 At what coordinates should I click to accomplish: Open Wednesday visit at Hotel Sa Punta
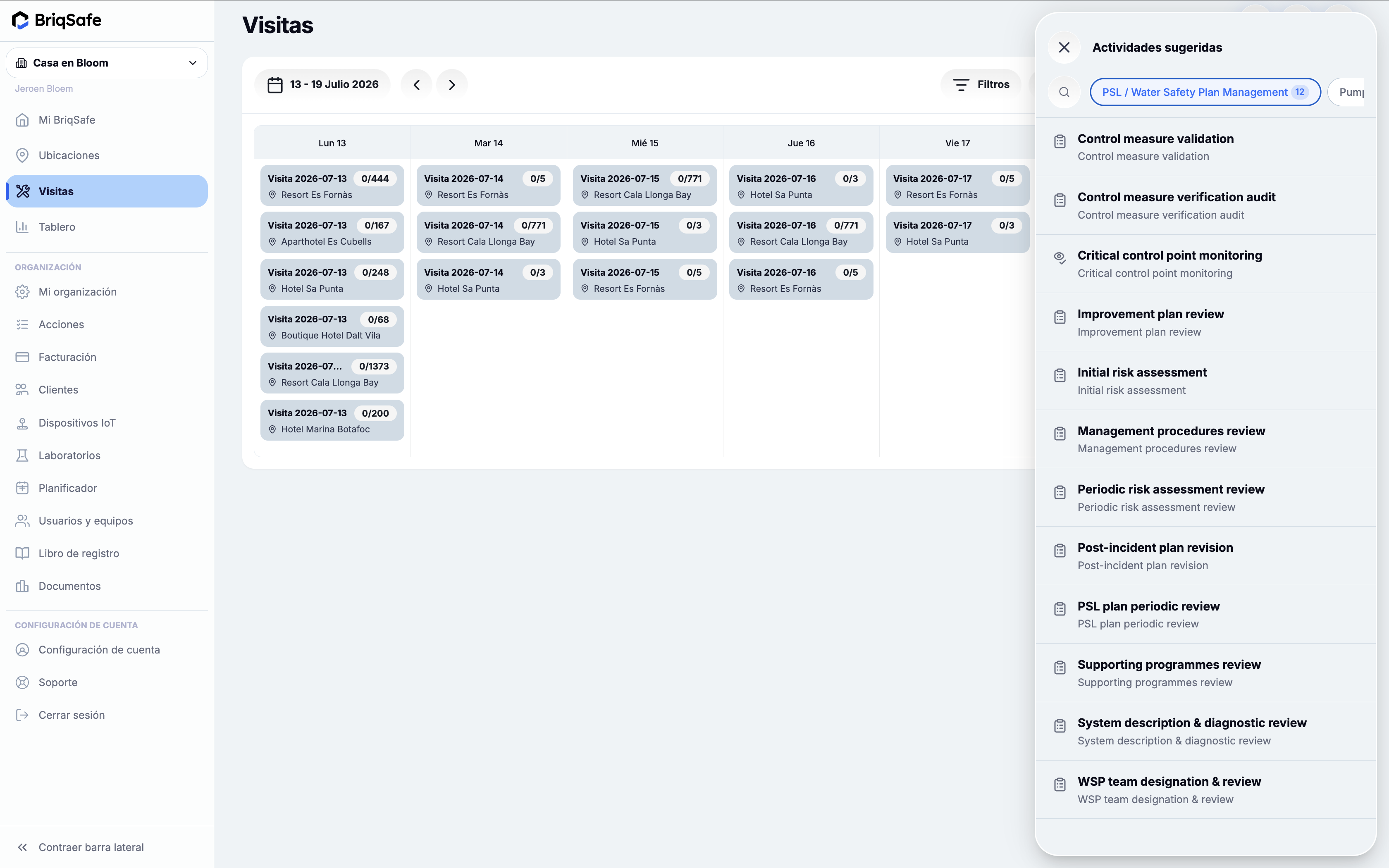[645, 232]
